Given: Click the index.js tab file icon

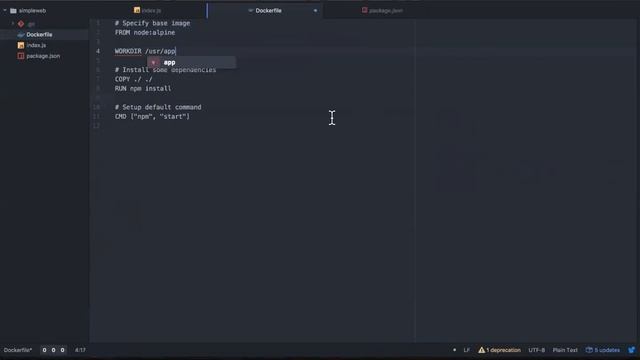Looking at the screenshot, I should tap(137, 10).
